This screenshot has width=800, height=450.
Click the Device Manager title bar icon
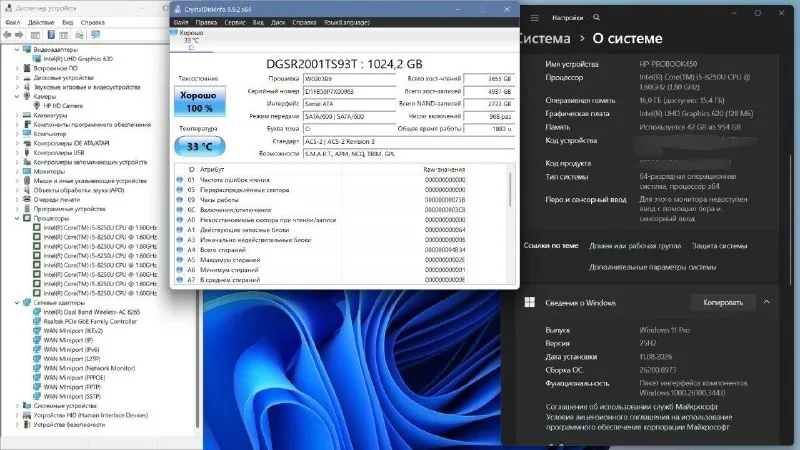8,8
